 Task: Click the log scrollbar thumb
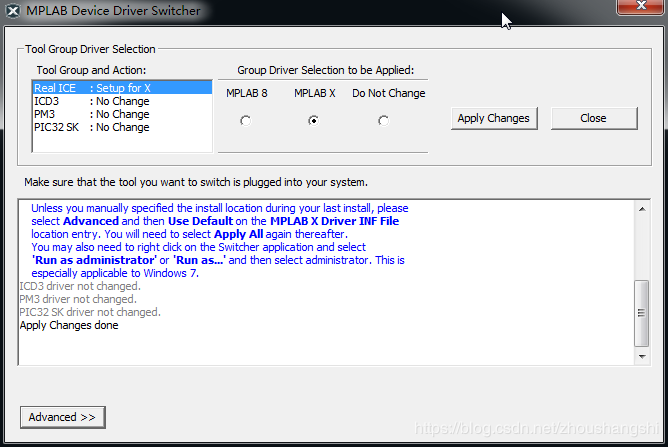642,313
